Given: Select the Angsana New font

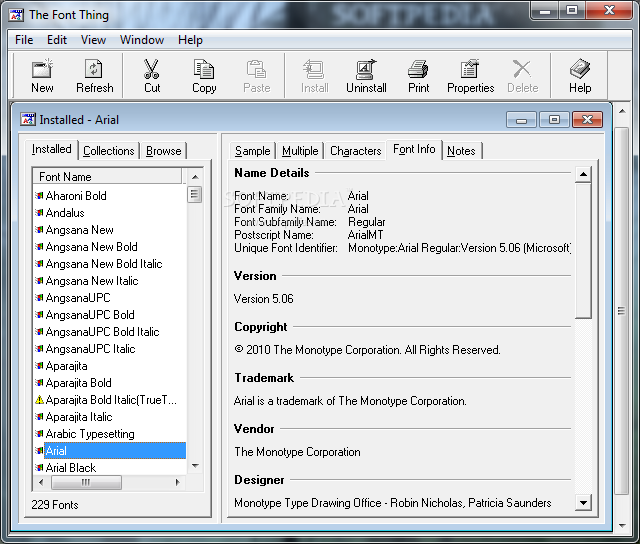Looking at the screenshot, I should (x=79, y=230).
